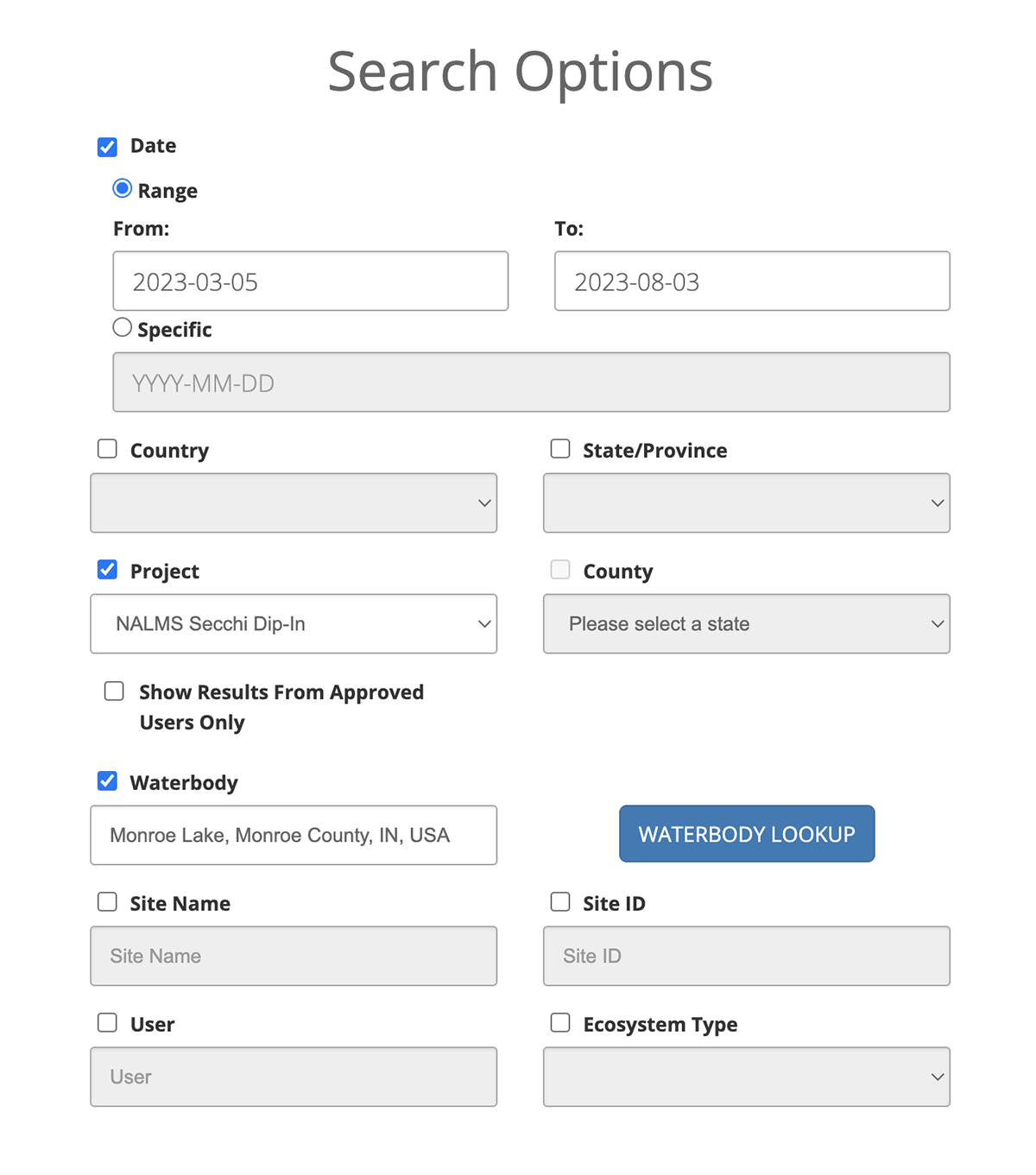
Task: Open the State/Province dropdown
Action: (746, 503)
